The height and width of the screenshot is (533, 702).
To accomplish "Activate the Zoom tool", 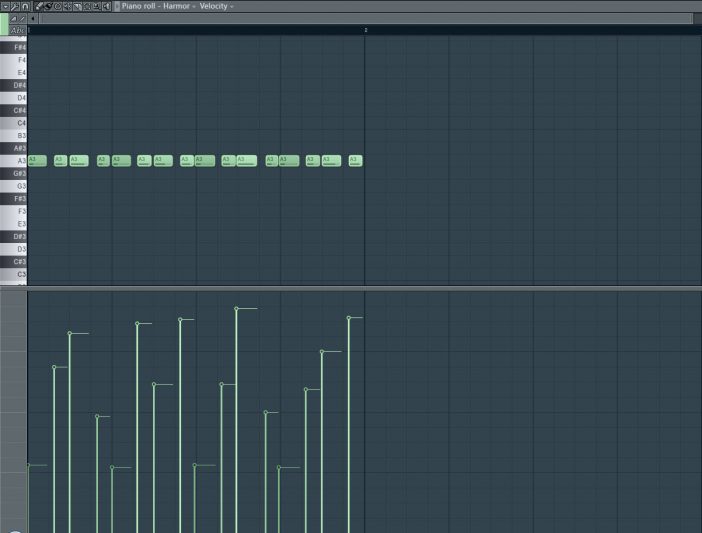I will click(x=97, y=6).
